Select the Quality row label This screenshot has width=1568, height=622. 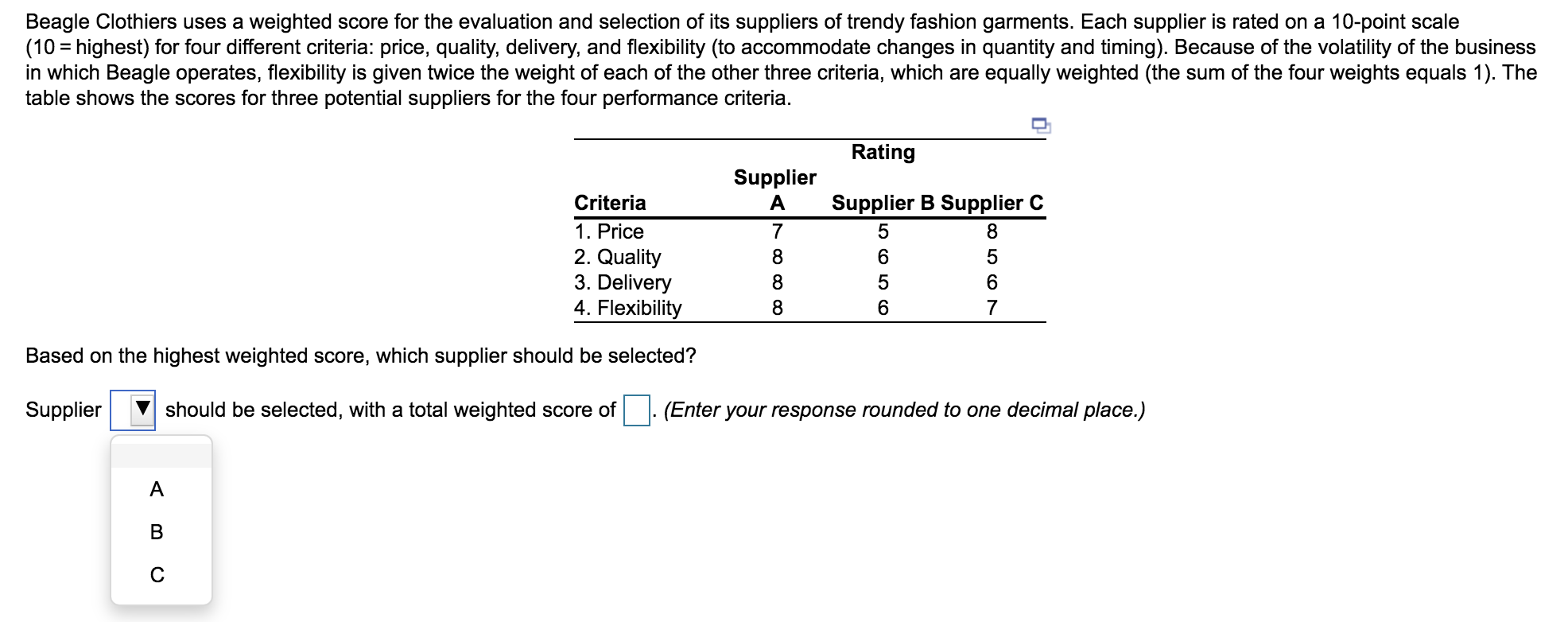pos(617,257)
